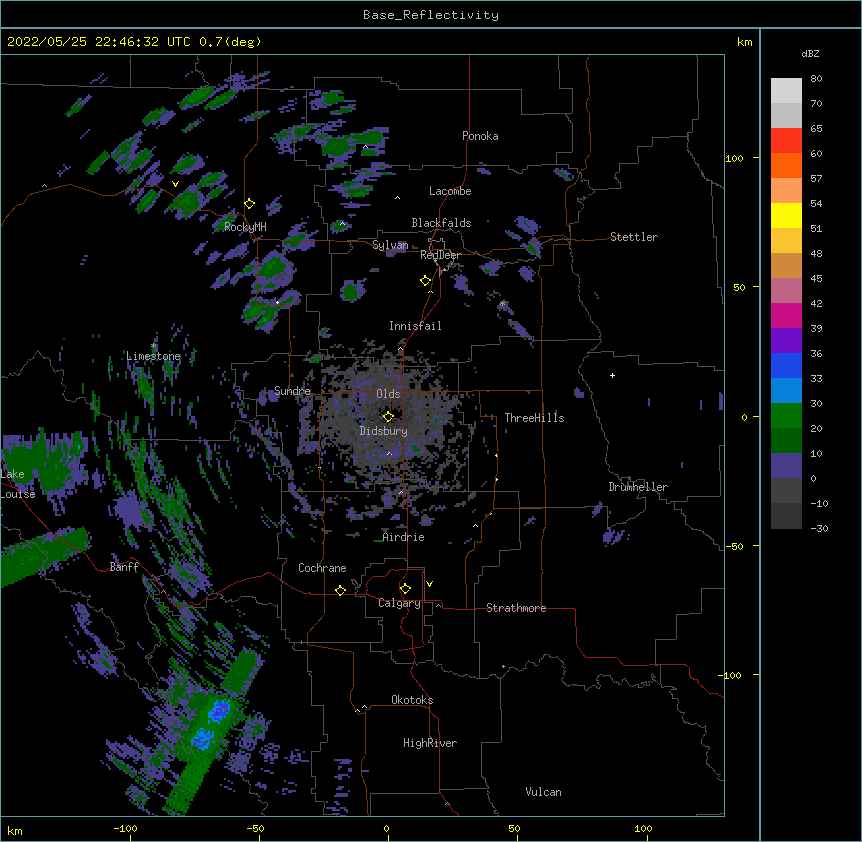This screenshot has height=842, width=862.
Task: Click the Strathmore town label
Action: pos(516,607)
